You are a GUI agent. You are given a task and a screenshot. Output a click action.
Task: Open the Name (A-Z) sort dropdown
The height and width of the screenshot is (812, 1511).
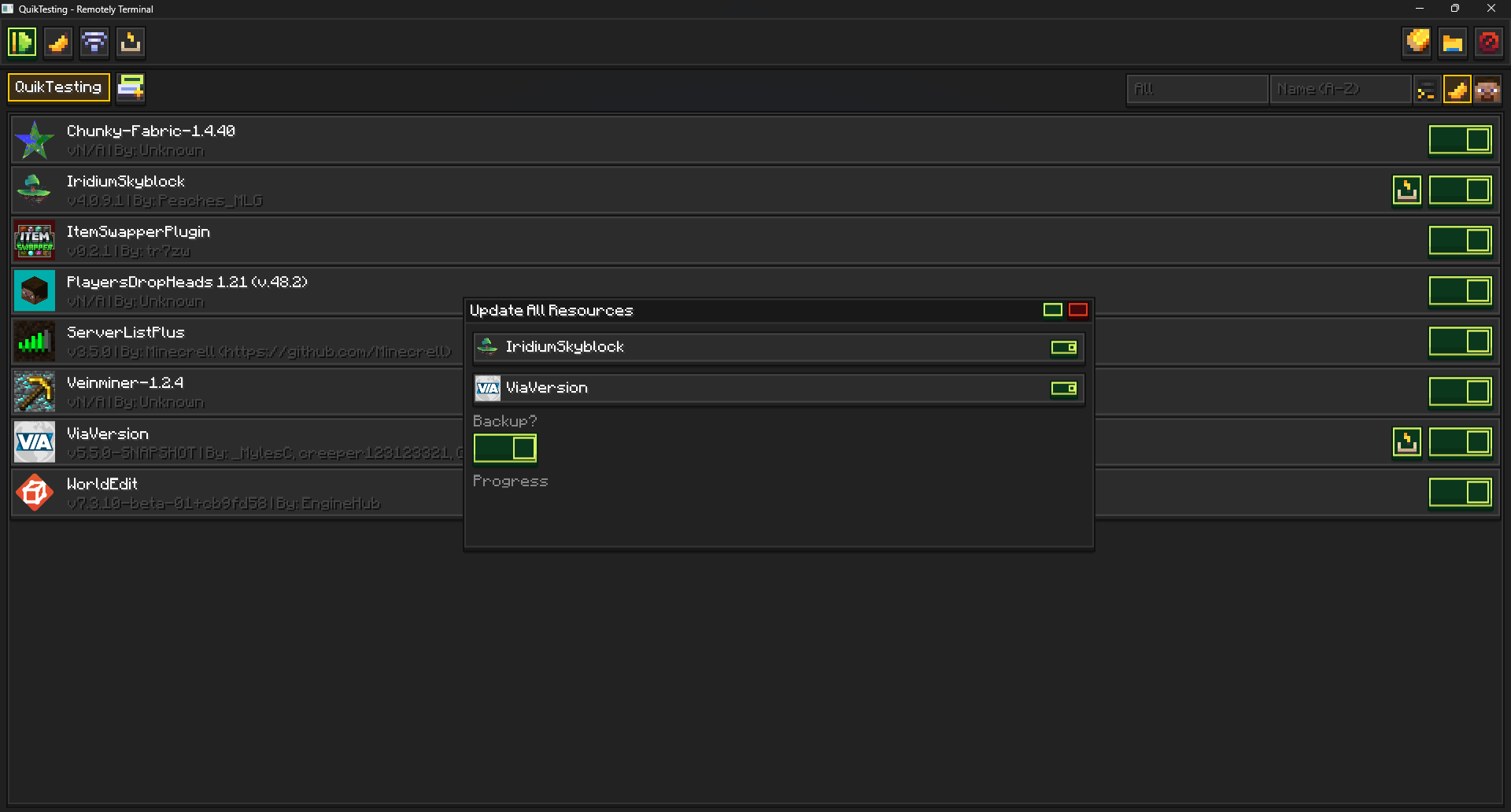(1340, 90)
